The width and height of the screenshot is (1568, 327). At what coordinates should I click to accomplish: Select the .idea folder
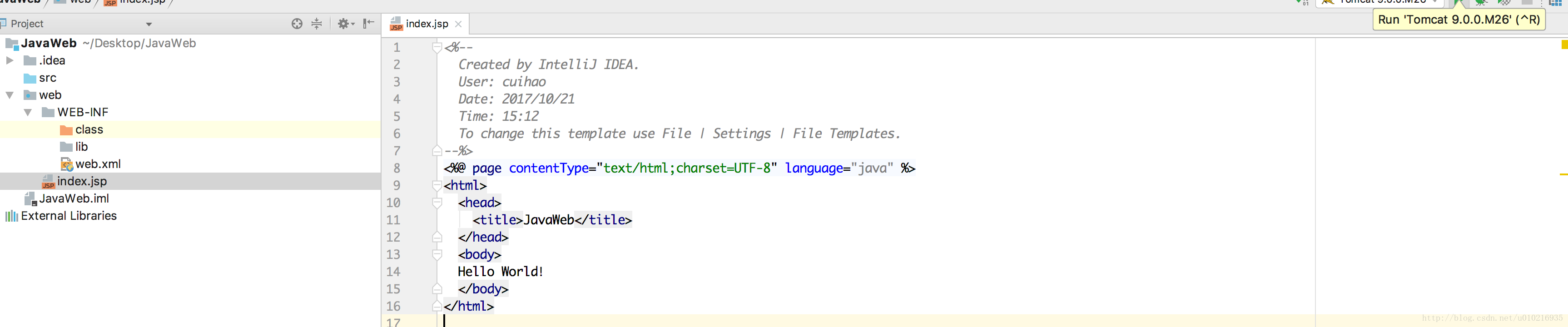[x=52, y=60]
